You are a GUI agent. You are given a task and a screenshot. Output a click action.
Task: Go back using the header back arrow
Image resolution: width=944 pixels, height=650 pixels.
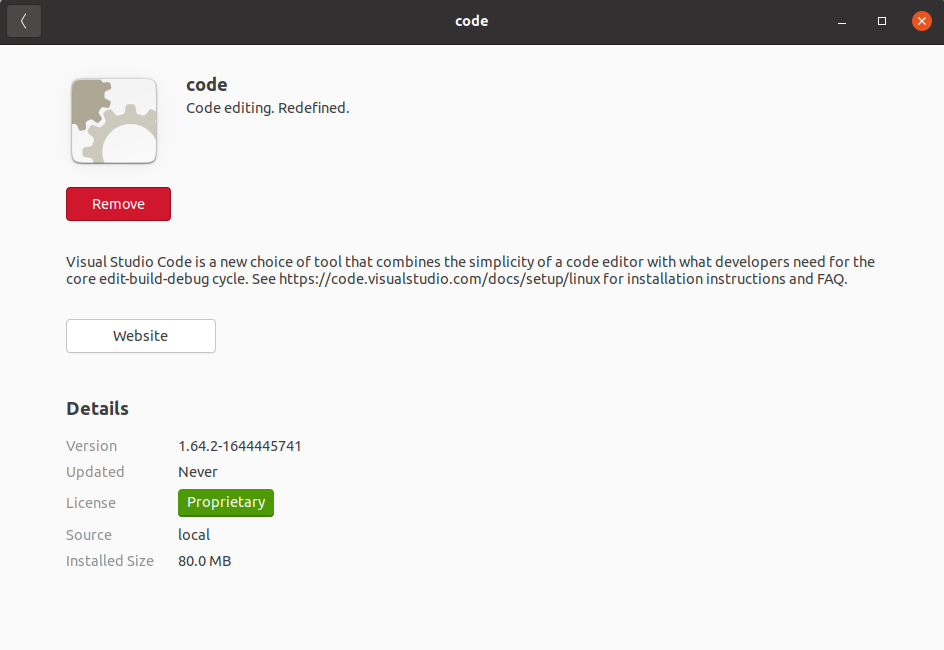coord(24,21)
